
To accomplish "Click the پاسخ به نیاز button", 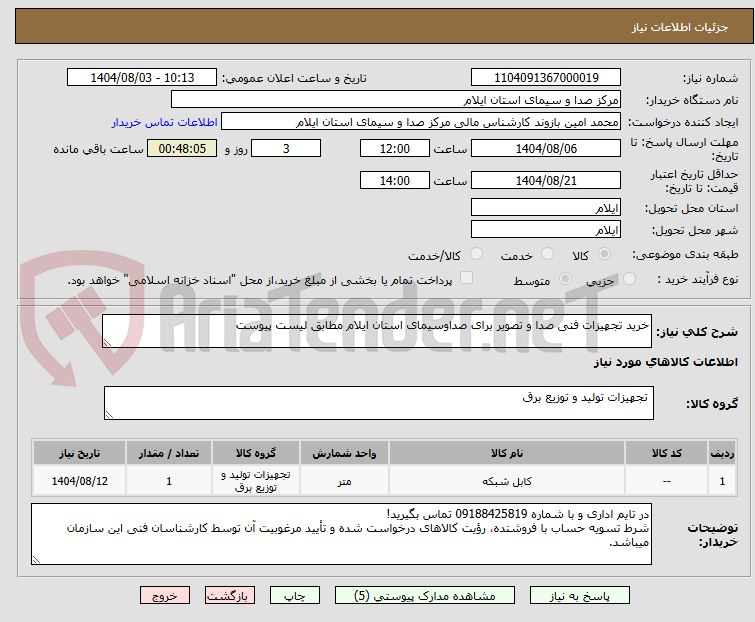I will [x=580, y=596].
